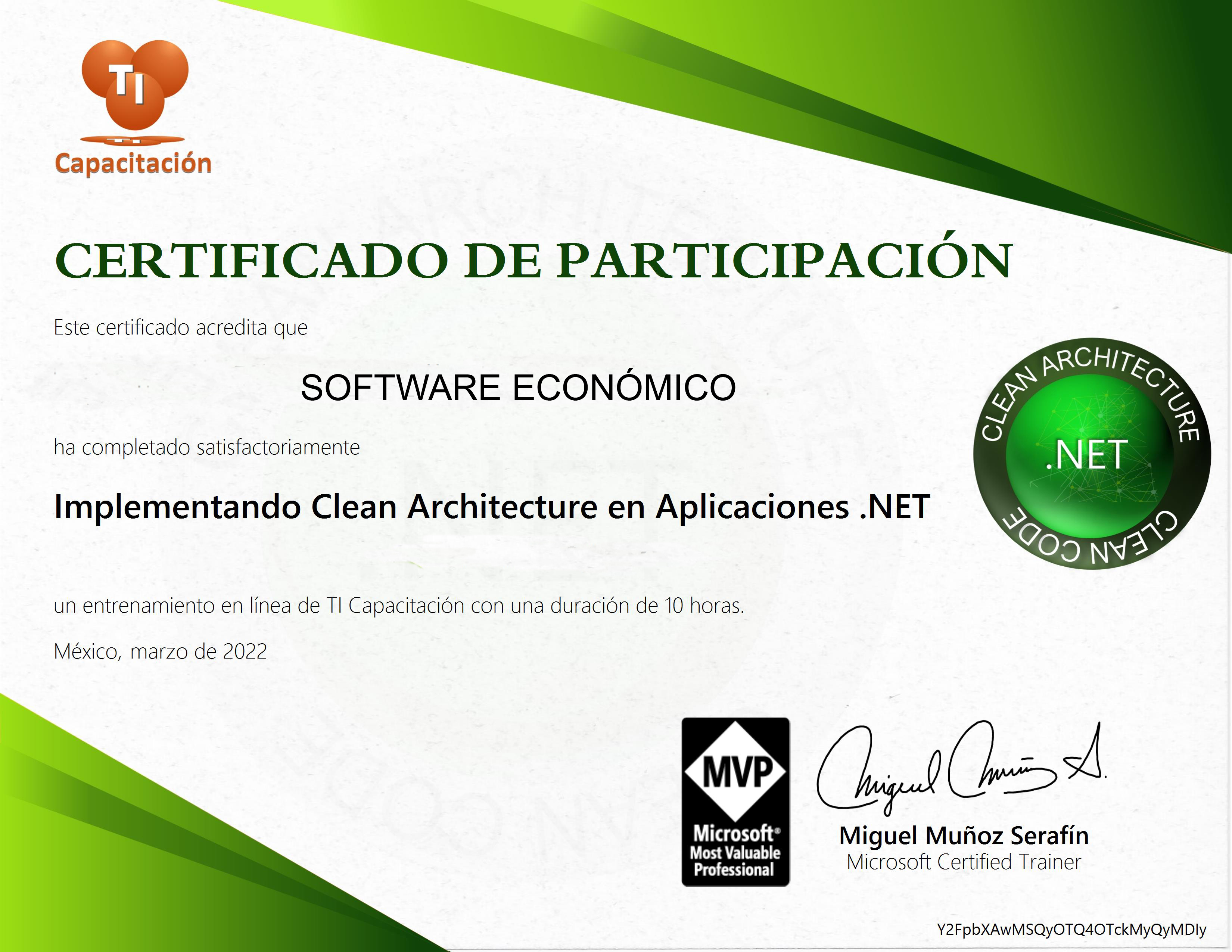
Task: Click the line about 10 horas duration
Action: pyautogui.click(x=399, y=606)
